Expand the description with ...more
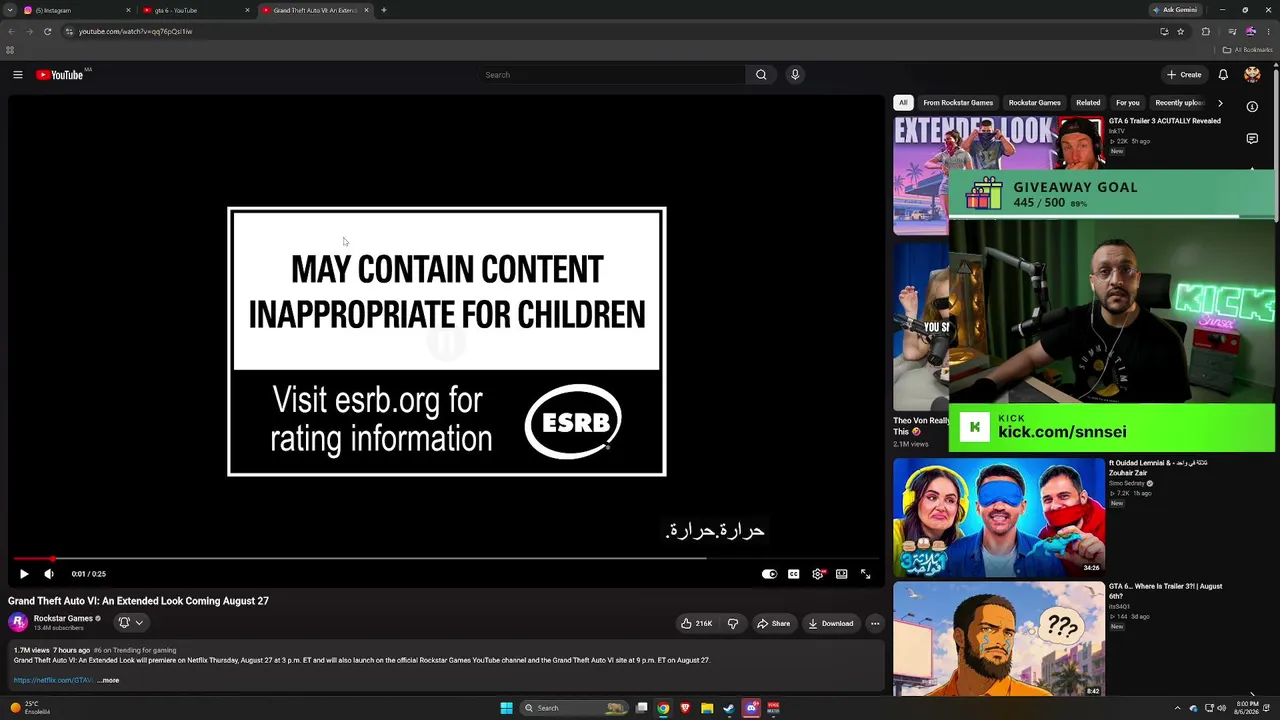The height and width of the screenshot is (720, 1280). [108, 681]
